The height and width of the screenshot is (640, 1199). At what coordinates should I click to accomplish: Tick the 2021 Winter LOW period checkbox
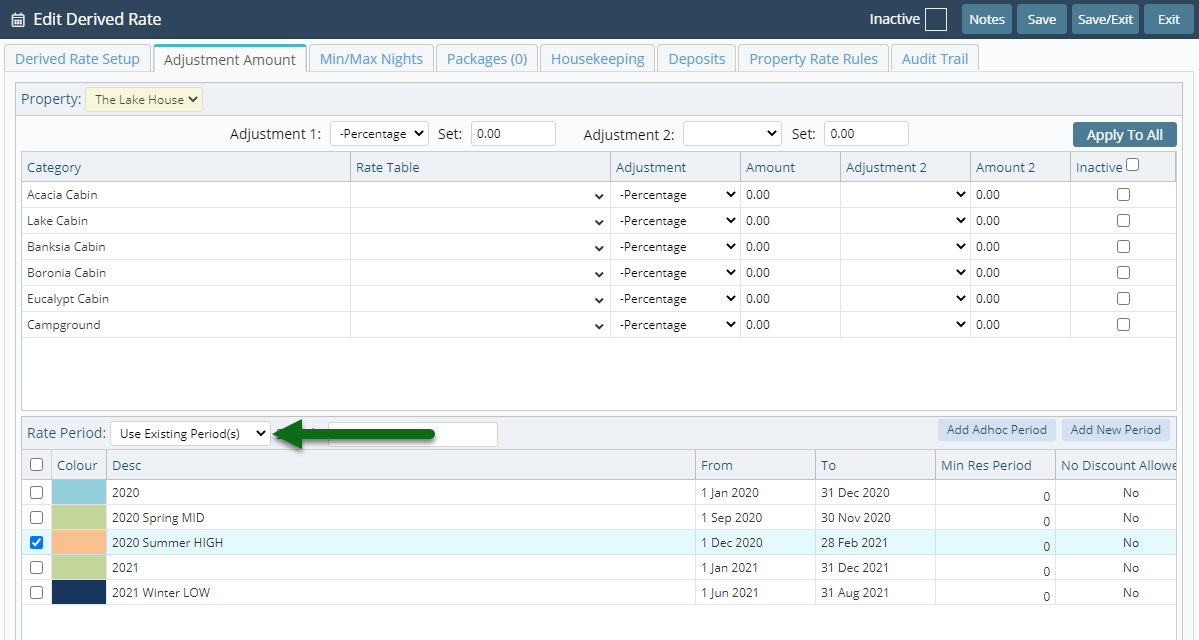(x=36, y=593)
